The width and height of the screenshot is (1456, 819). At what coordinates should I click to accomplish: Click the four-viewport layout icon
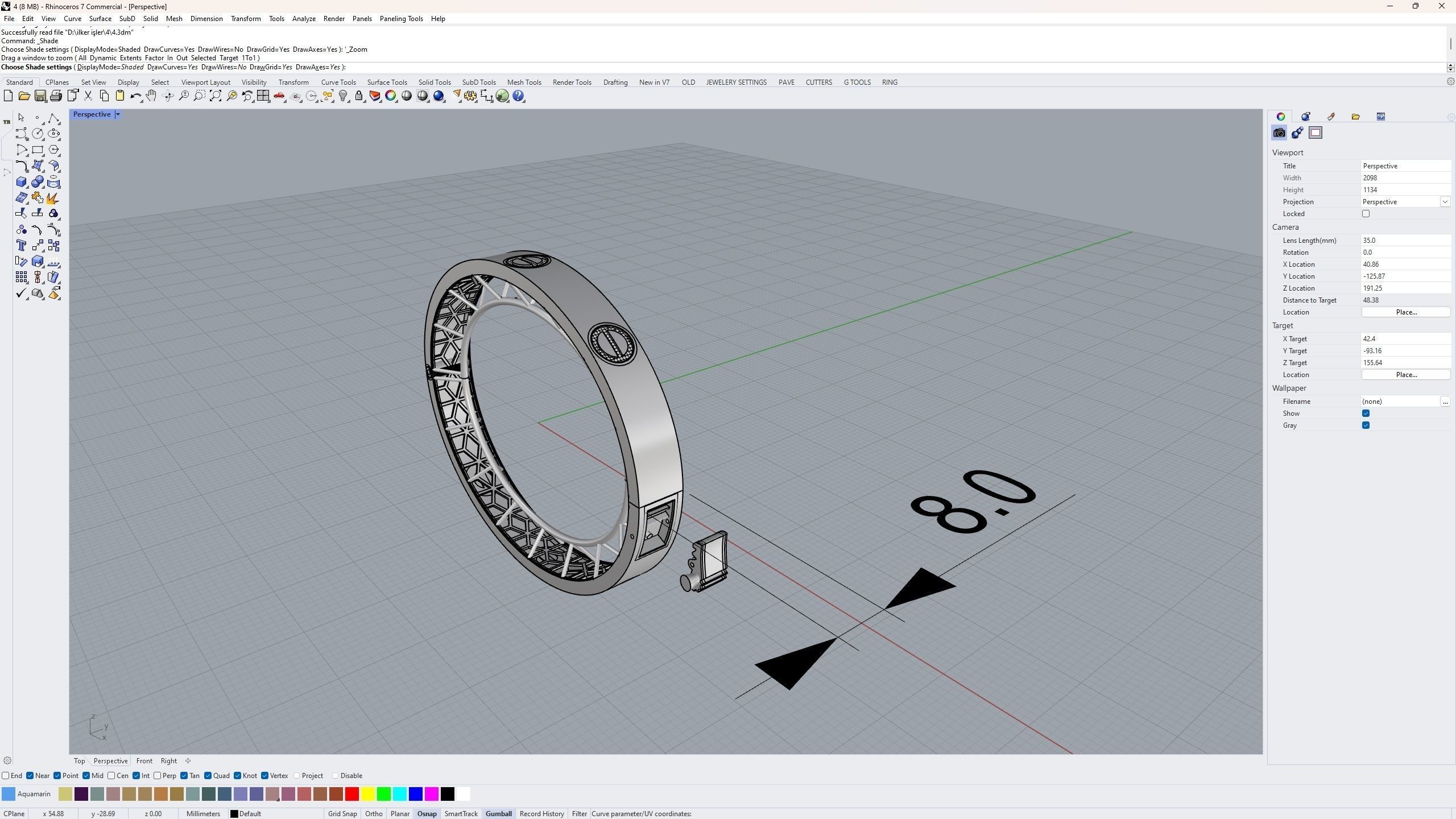click(263, 96)
